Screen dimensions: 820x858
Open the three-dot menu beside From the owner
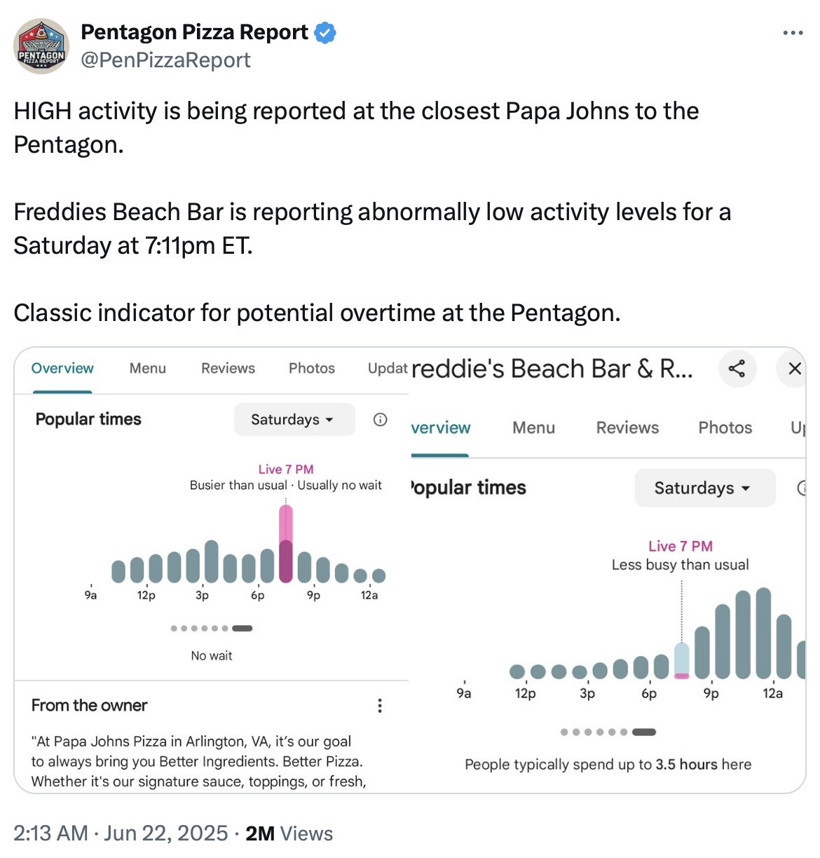coord(380,706)
